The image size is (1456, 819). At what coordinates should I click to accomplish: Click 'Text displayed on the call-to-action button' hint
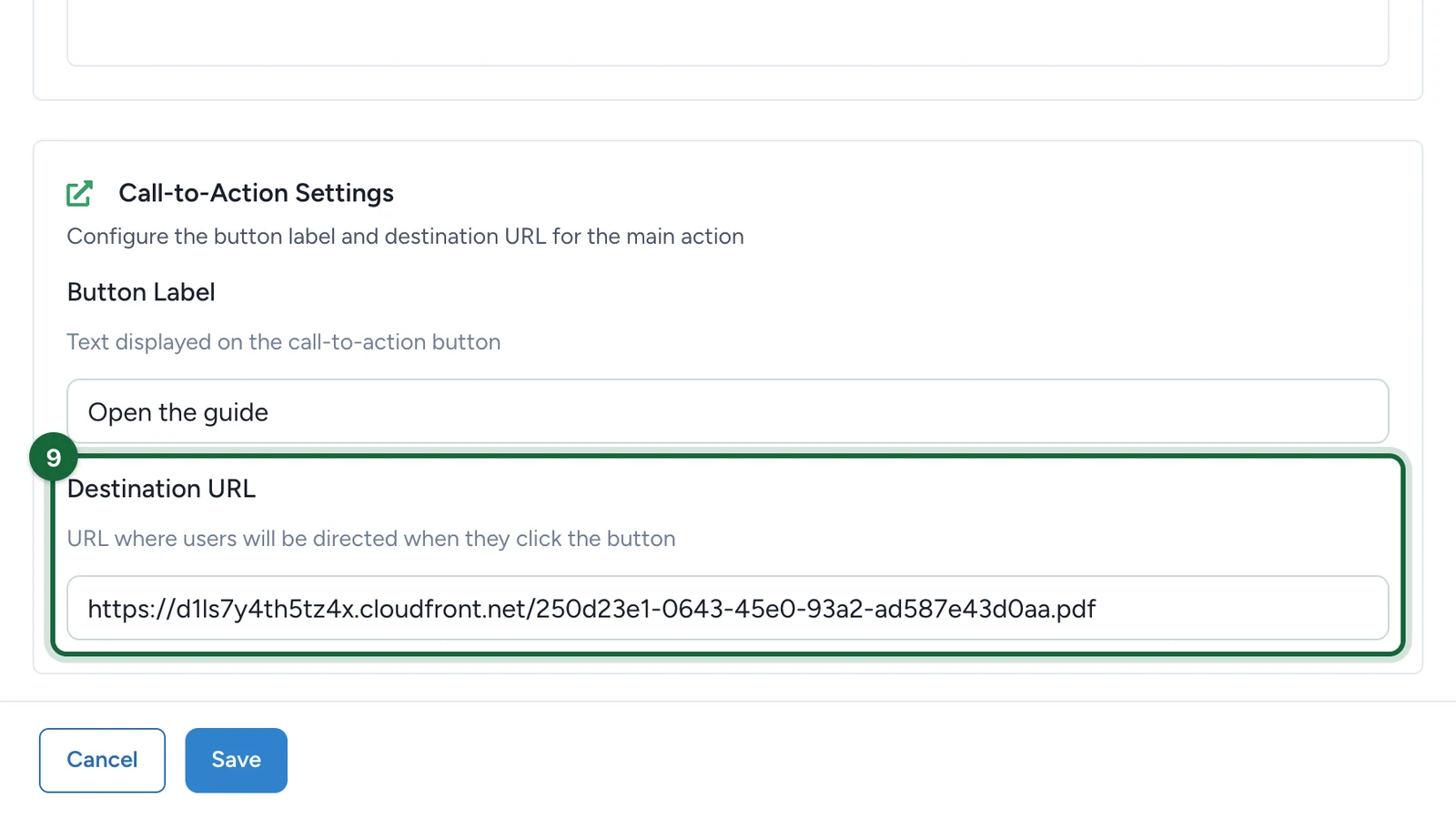pos(284,342)
